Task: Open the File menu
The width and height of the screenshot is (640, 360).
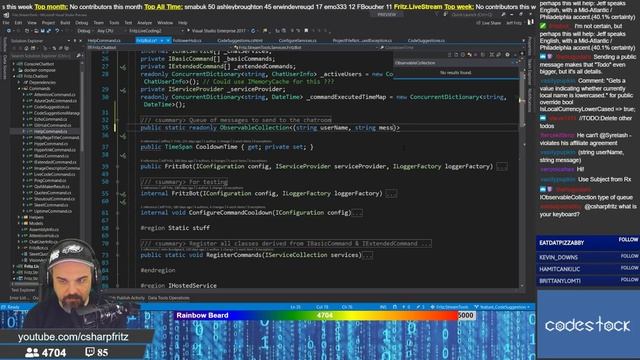Action: pyautogui.click(x=6, y=23)
